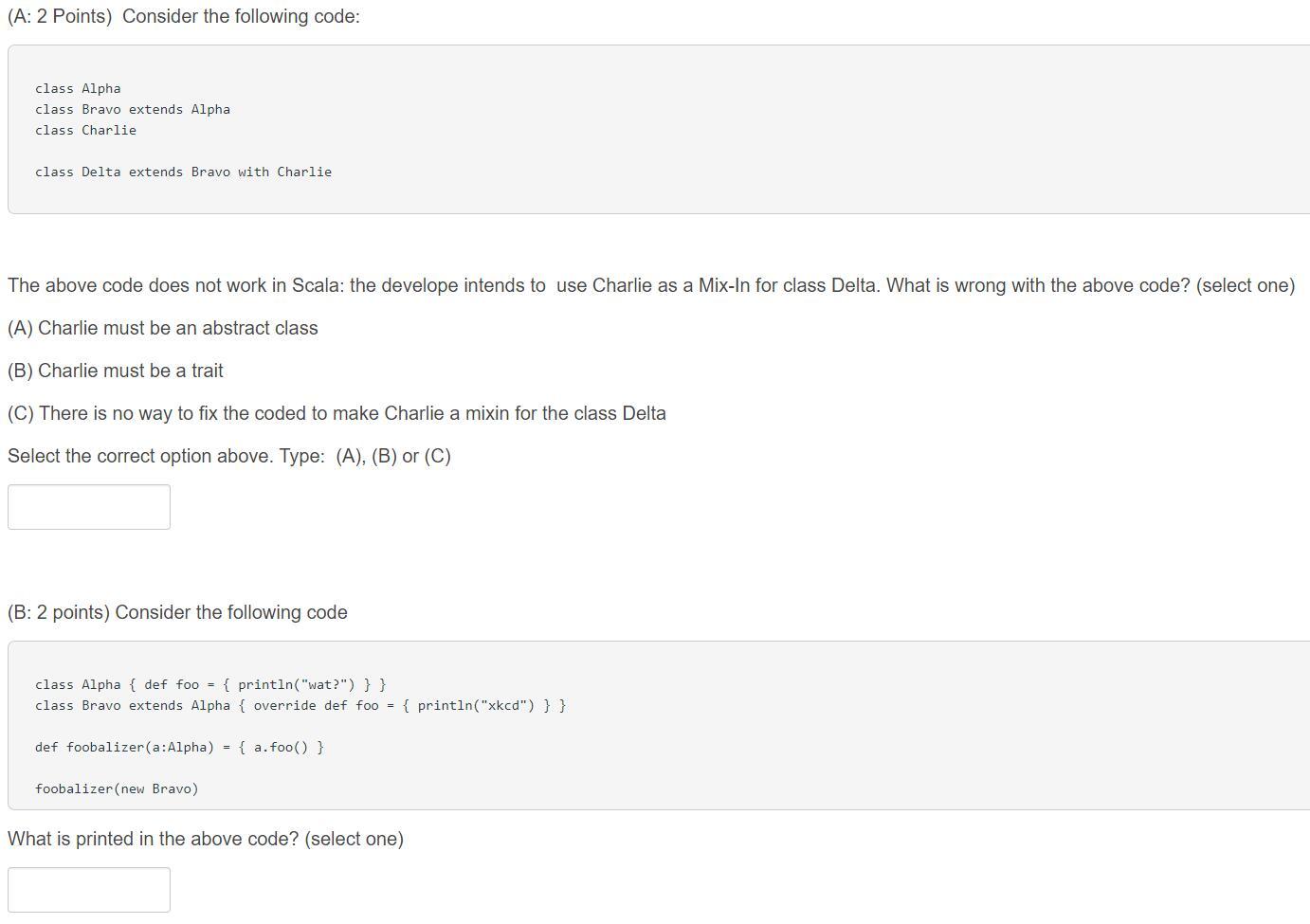Click the question What is printed in the above code?
1310x924 pixels.
[x=205, y=839]
